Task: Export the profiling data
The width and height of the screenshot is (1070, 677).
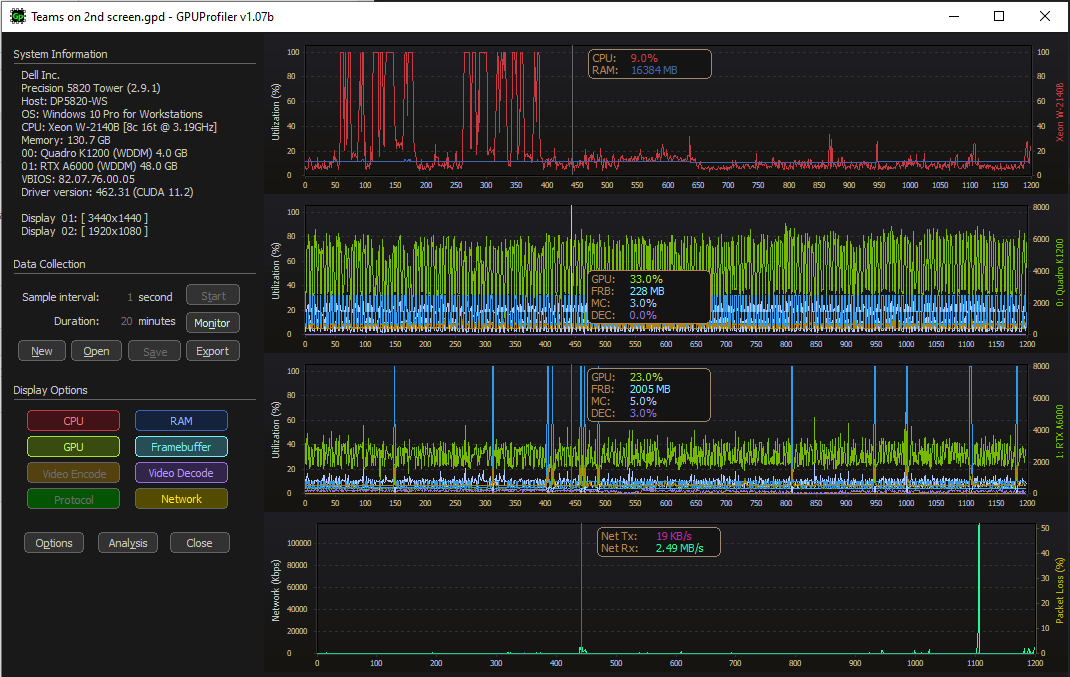Action: pos(213,351)
